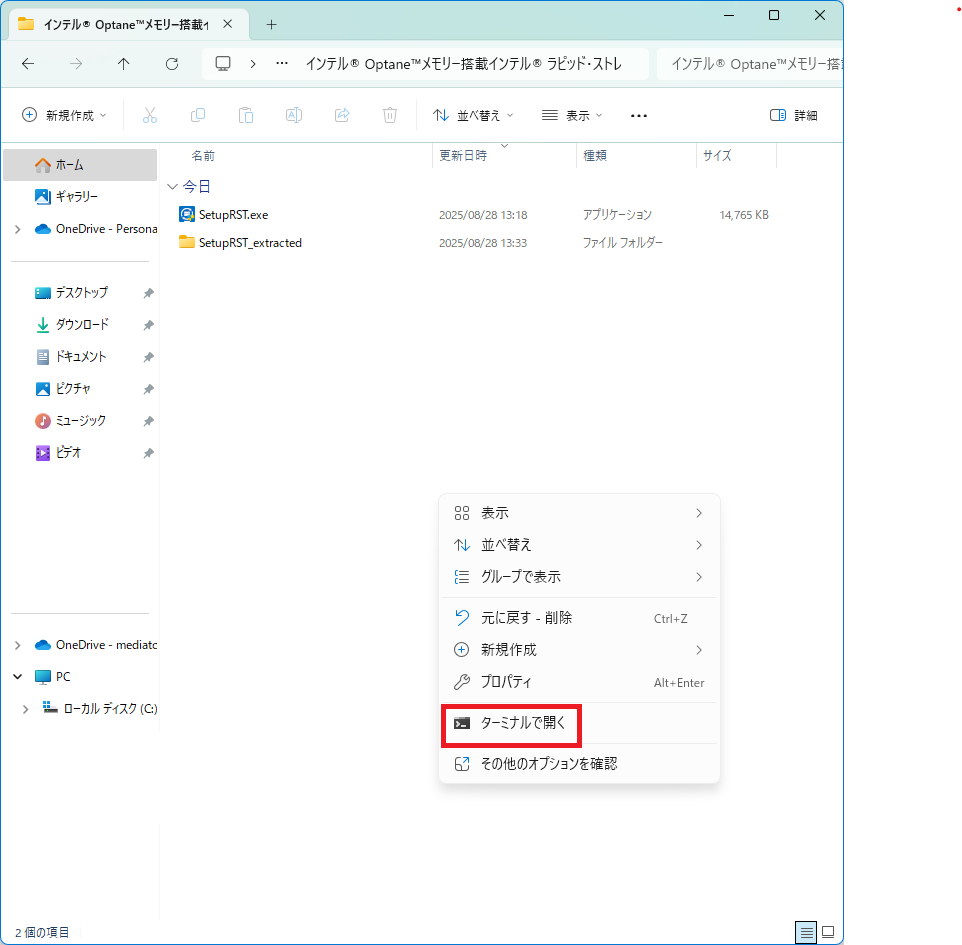Viewport: 962px width, 945px height.
Task: Open the 並べ替え toolbar dropdown
Action: pos(473,115)
